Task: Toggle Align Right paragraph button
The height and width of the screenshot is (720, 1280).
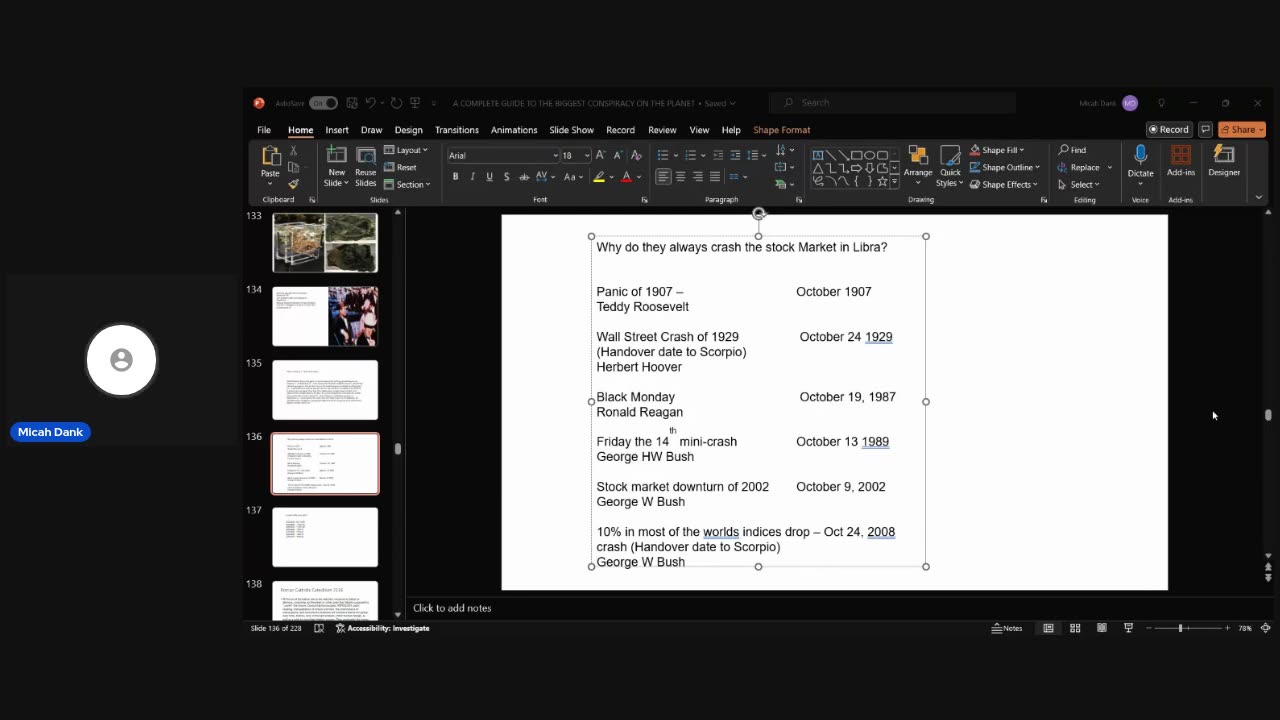Action: click(x=697, y=177)
